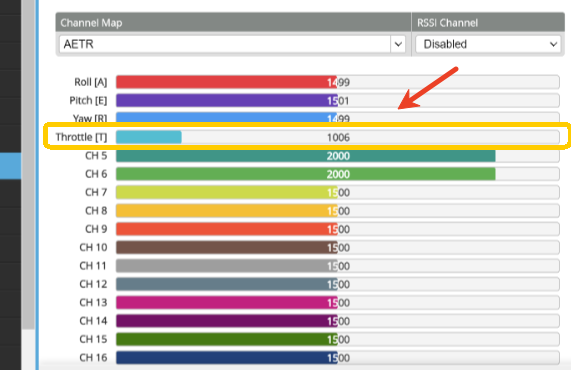
Task: Click the Roll [A] red channel bar
Action: click(338, 82)
